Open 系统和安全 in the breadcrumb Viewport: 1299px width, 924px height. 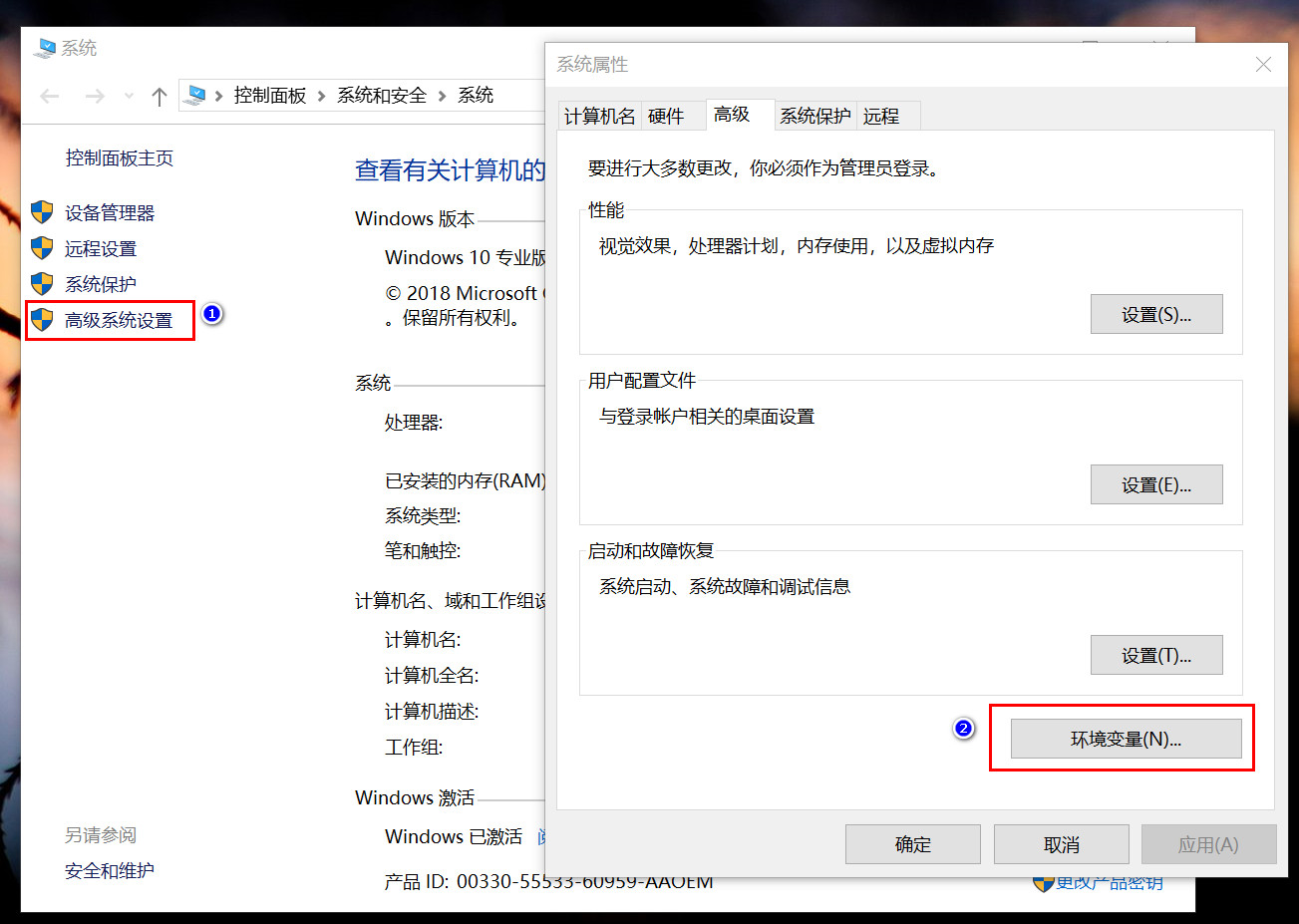coord(382,96)
